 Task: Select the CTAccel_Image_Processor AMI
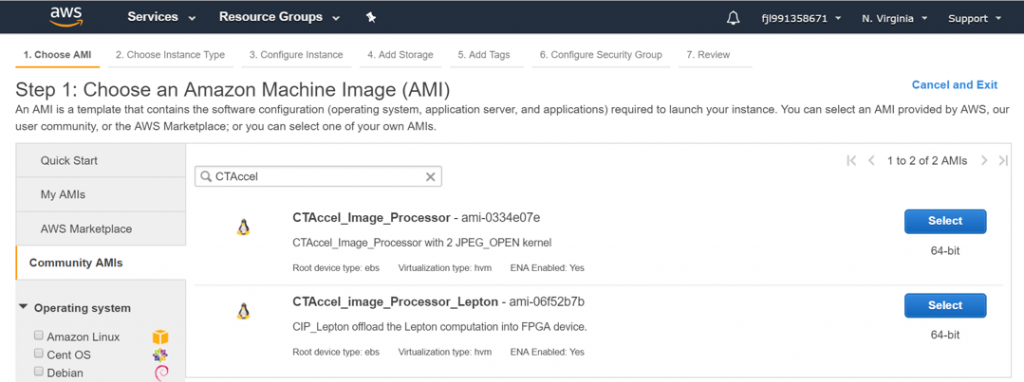[x=945, y=221]
